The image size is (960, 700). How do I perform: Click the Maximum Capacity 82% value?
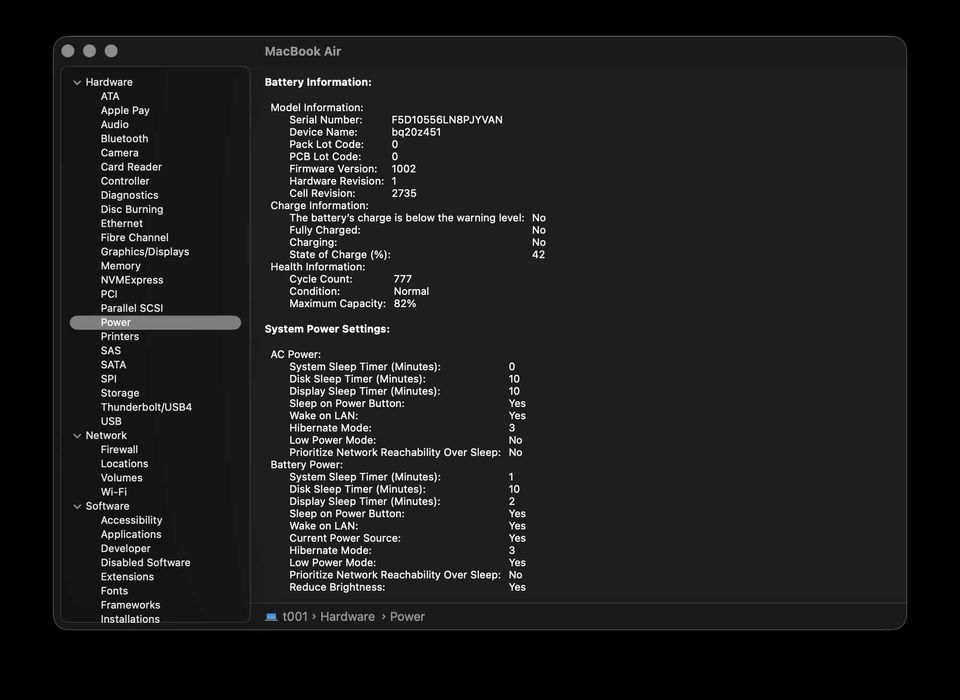click(x=405, y=304)
